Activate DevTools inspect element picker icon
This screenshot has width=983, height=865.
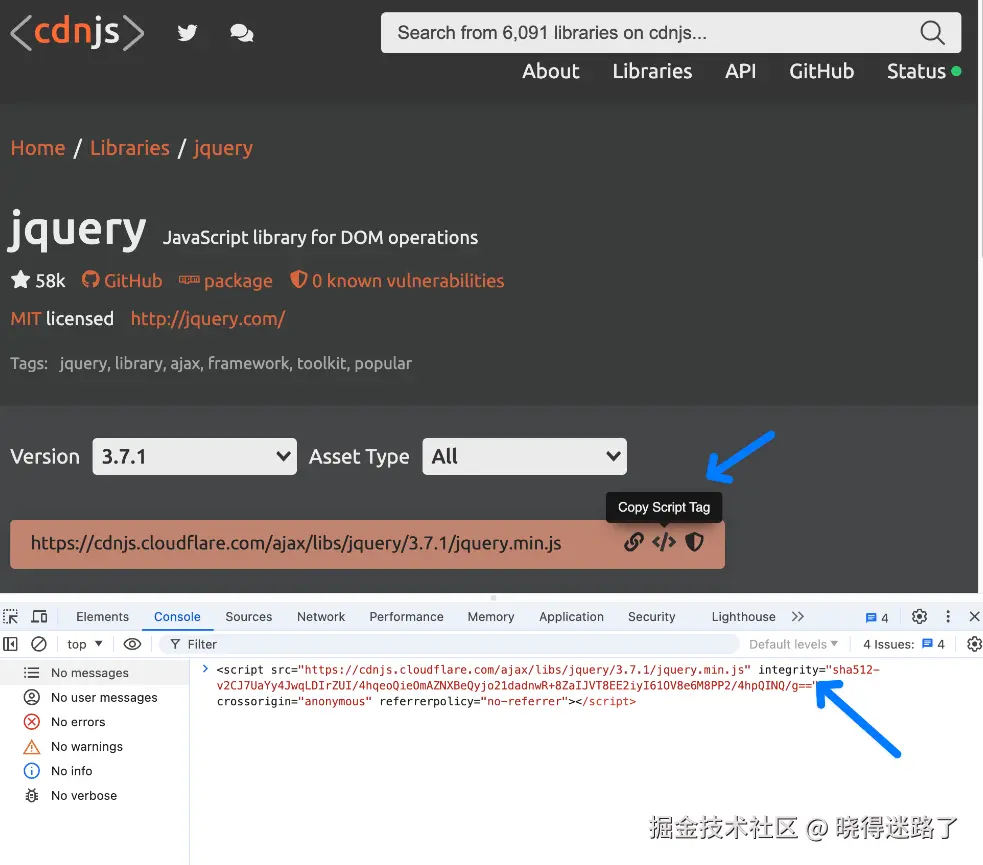click(x=11, y=617)
